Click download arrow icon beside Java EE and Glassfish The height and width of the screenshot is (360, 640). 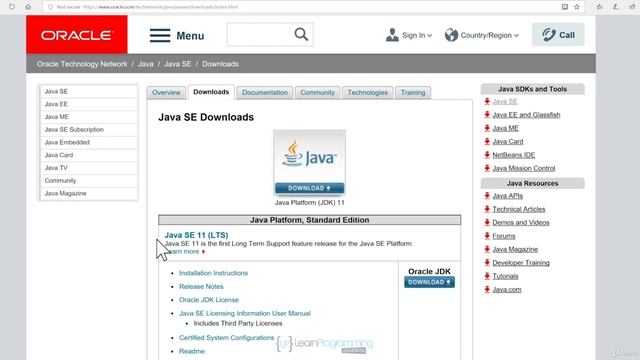click(487, 115)
